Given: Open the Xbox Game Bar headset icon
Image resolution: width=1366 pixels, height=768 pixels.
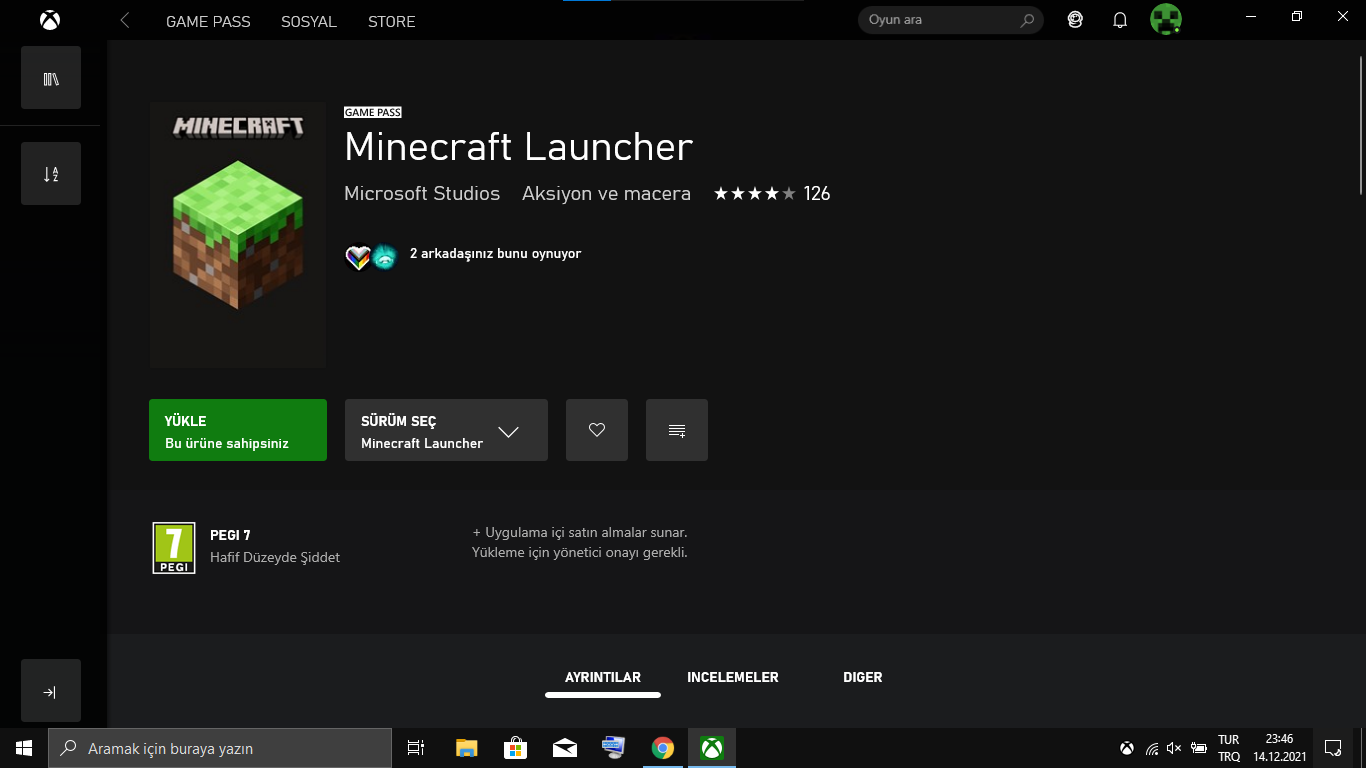Looking at the screenshot, I should pyautogui.click(x=1075, y=20).
